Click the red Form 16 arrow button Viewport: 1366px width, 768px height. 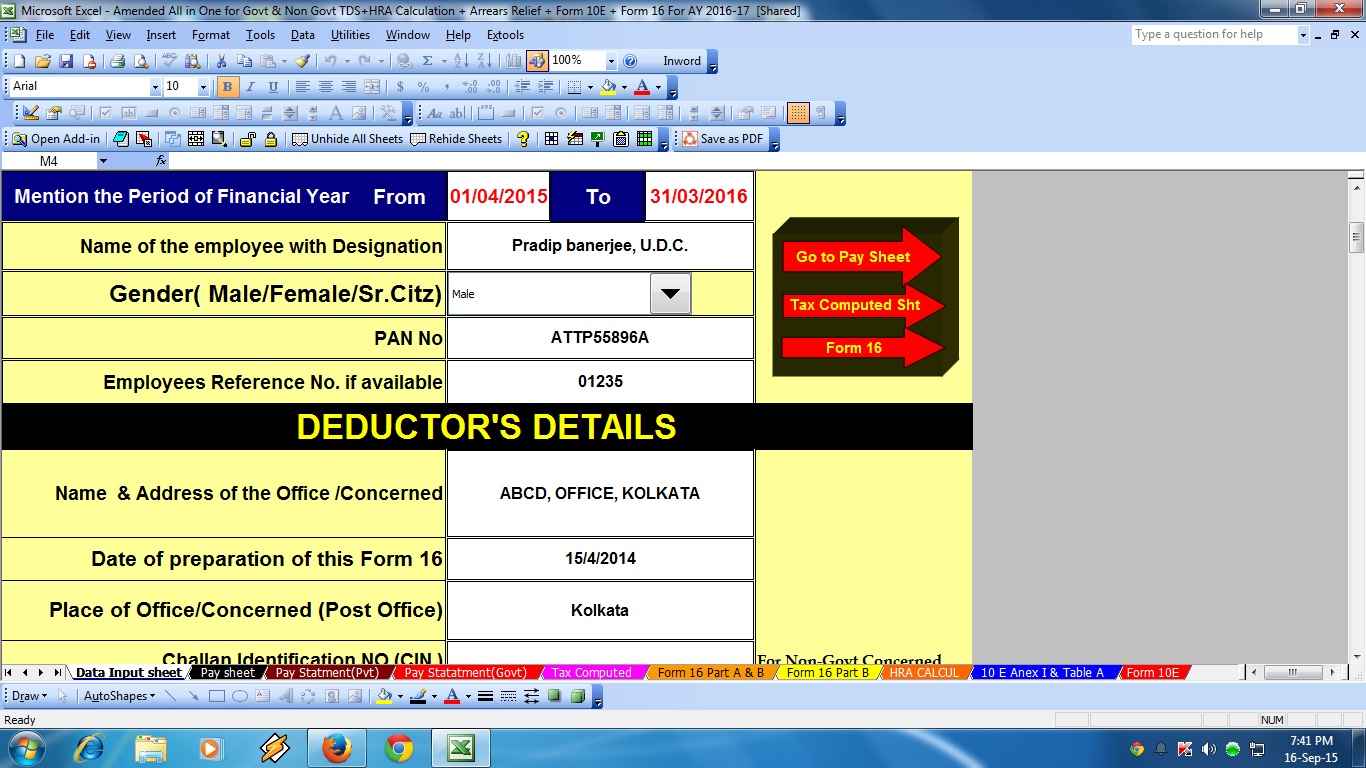[x=862, y=348]
